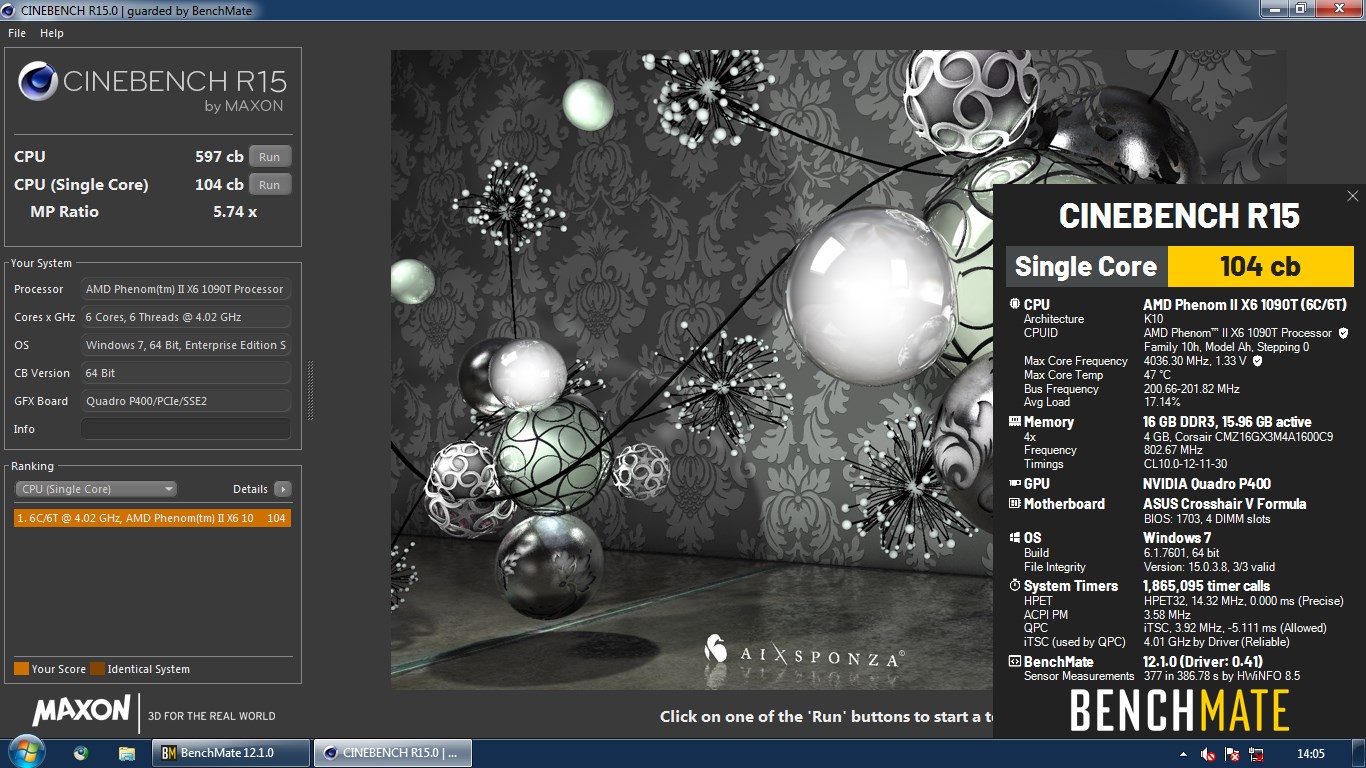Screen dimensions: 1366x768
Task: Expand ranking Details arrow button
Action: tap(283, 489)
